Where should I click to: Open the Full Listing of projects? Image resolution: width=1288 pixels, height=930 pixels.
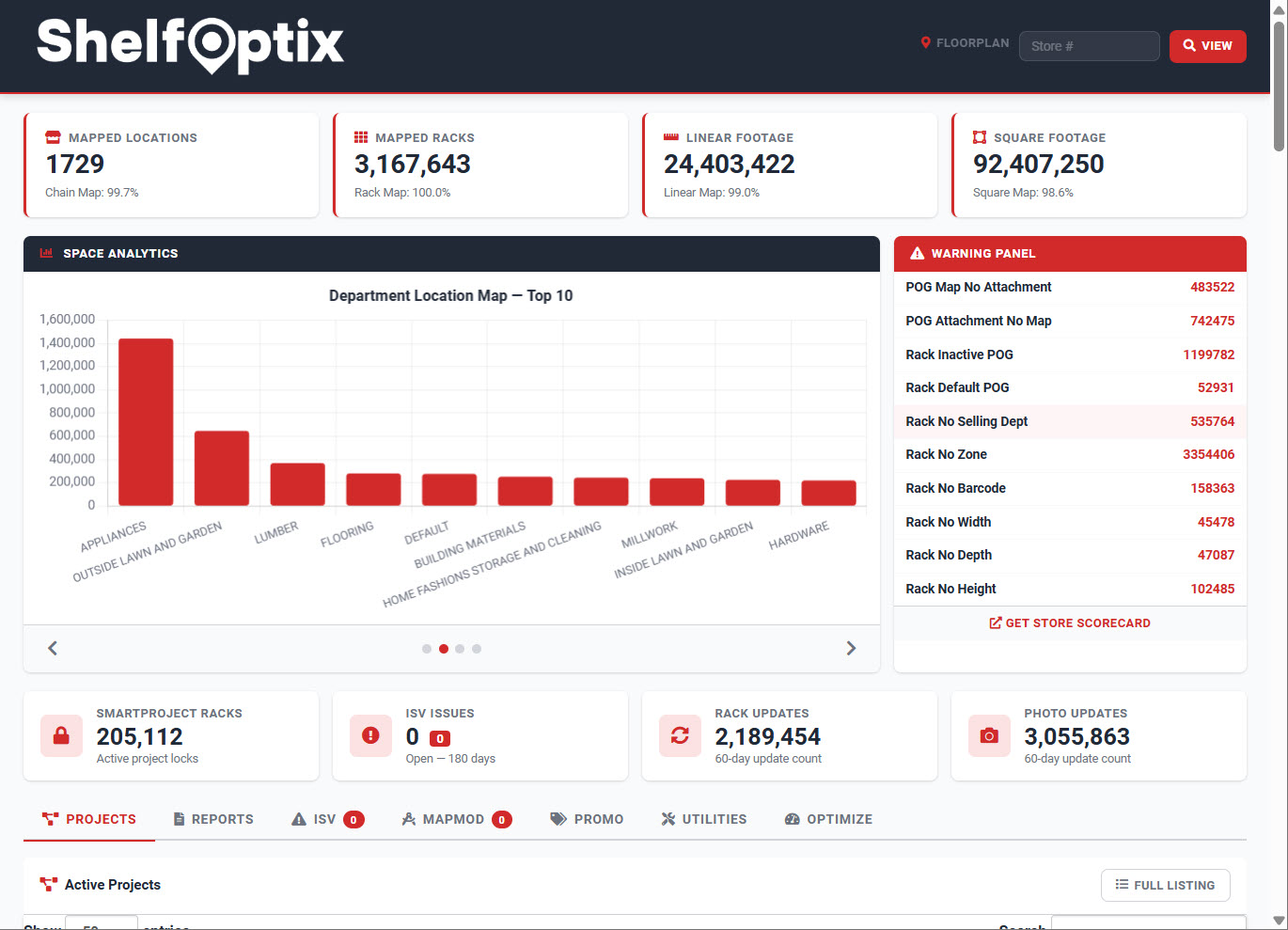click(x=1165, y=885)
